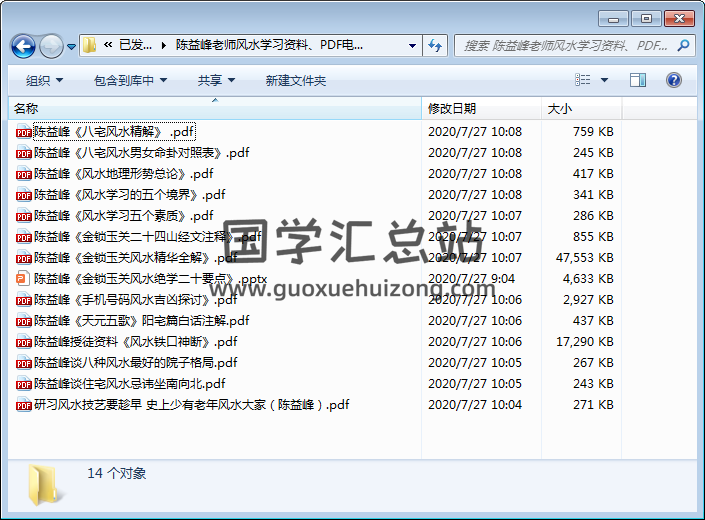Toggle the preview pane icon
Screen dimensions: 705x520
[x=638, y=80]
